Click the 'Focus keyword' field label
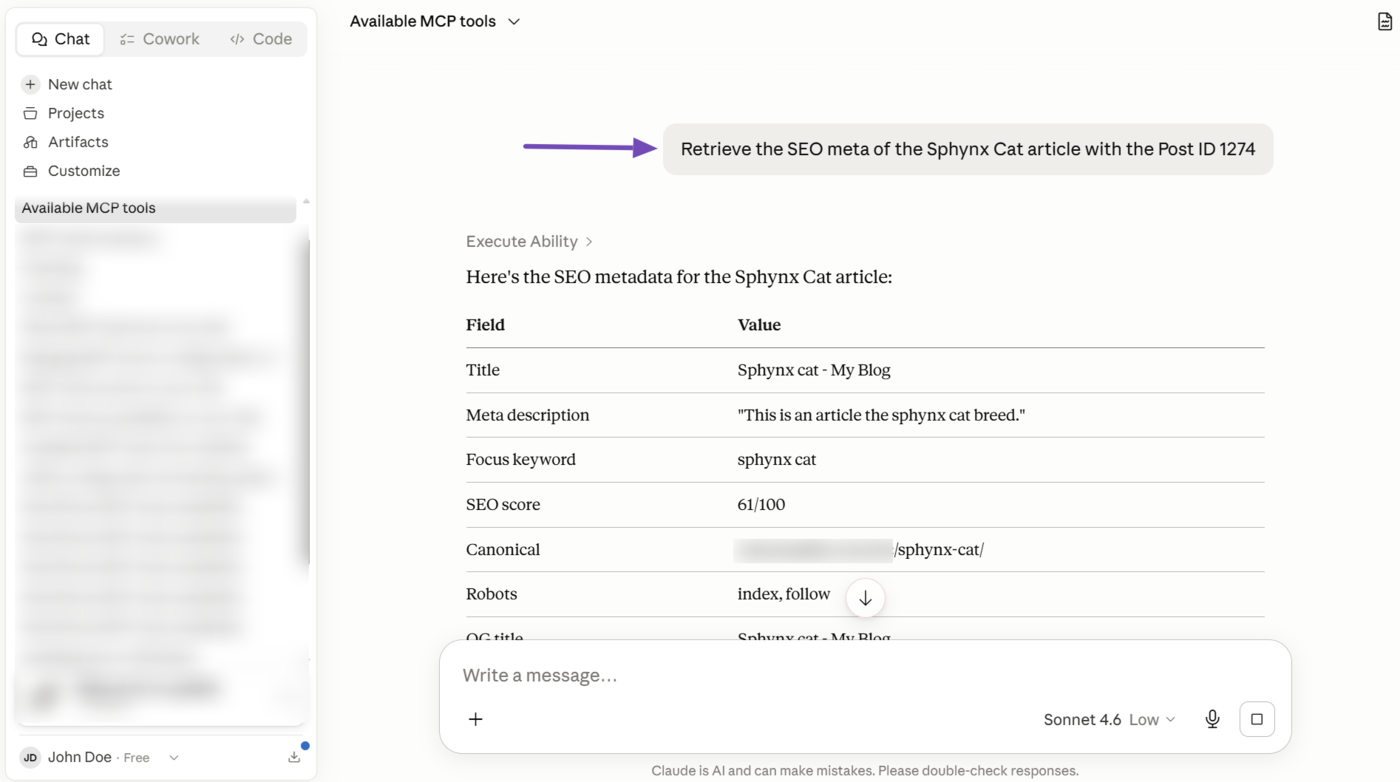 pyautogui.click(x=521, y=460)
